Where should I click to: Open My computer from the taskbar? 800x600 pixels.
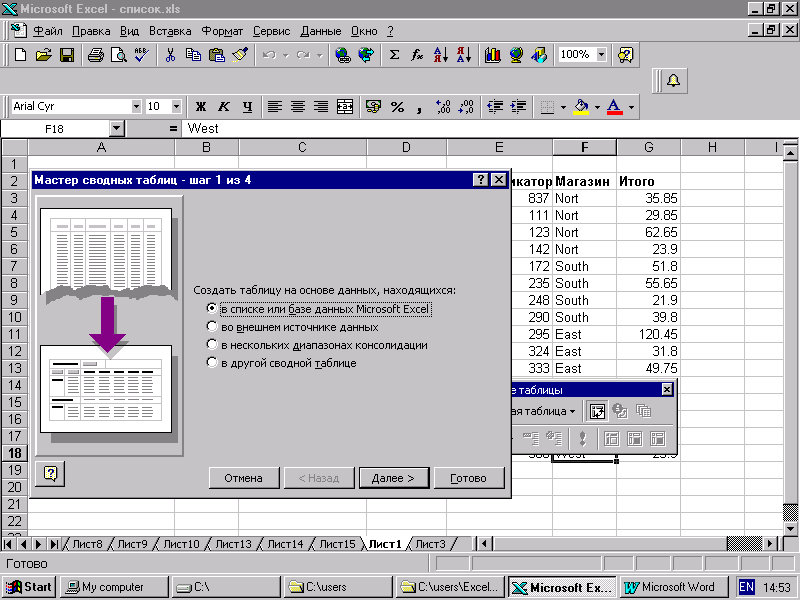(x=113, y=587)
